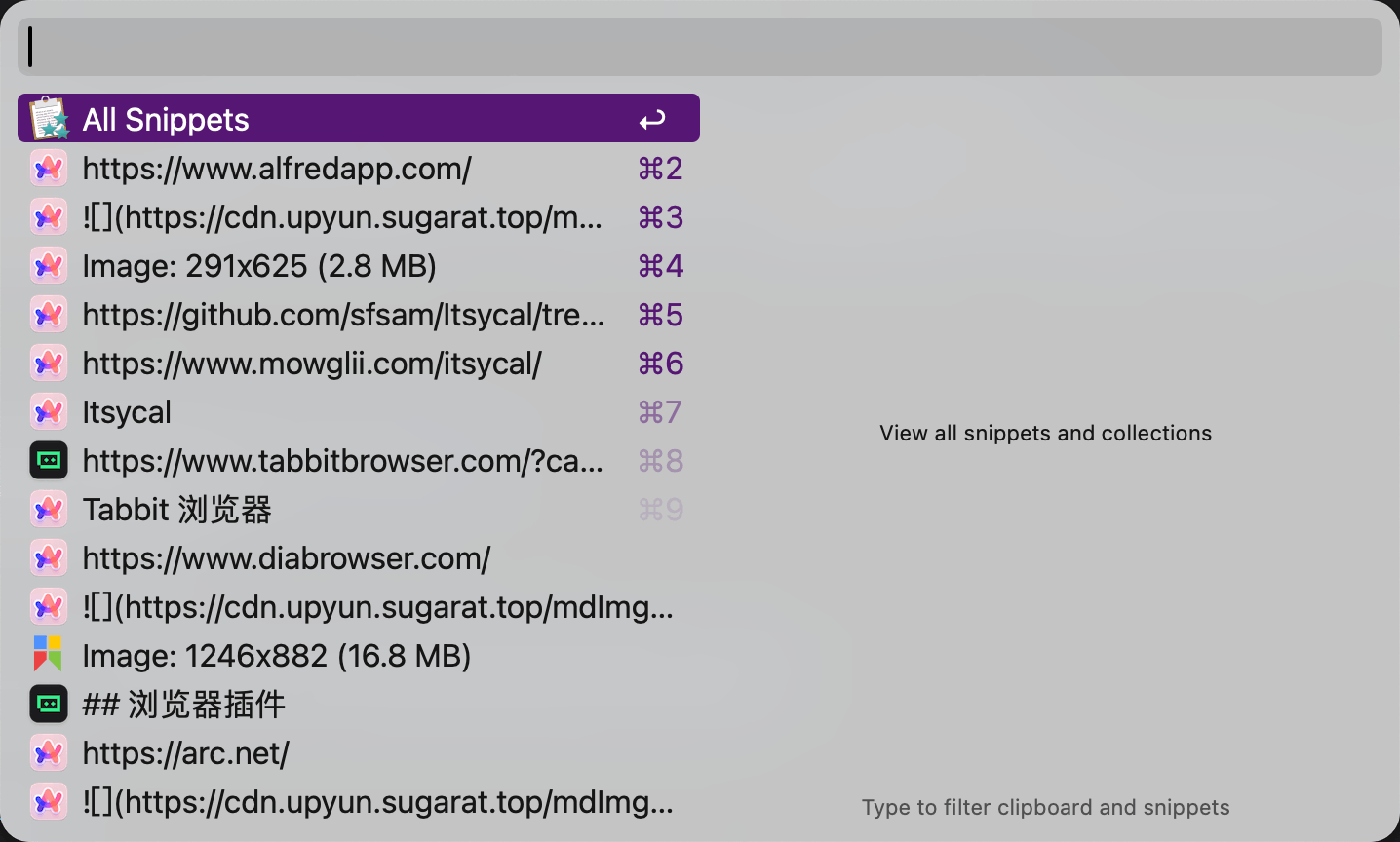
Task: Click the app icon beside the alfredapp.com entry
Action: [49, 169]
